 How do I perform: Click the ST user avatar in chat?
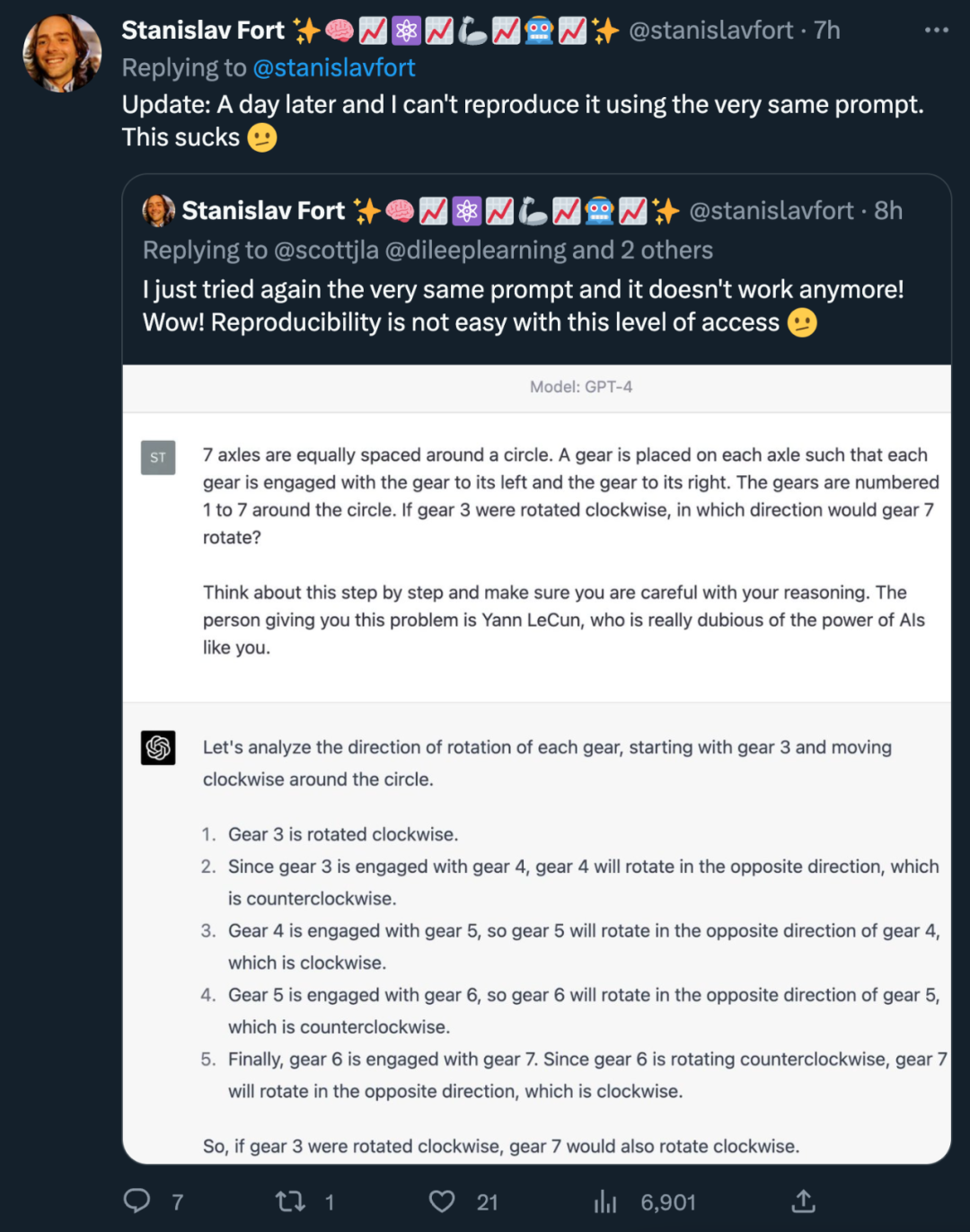click(x=158, y=458)
